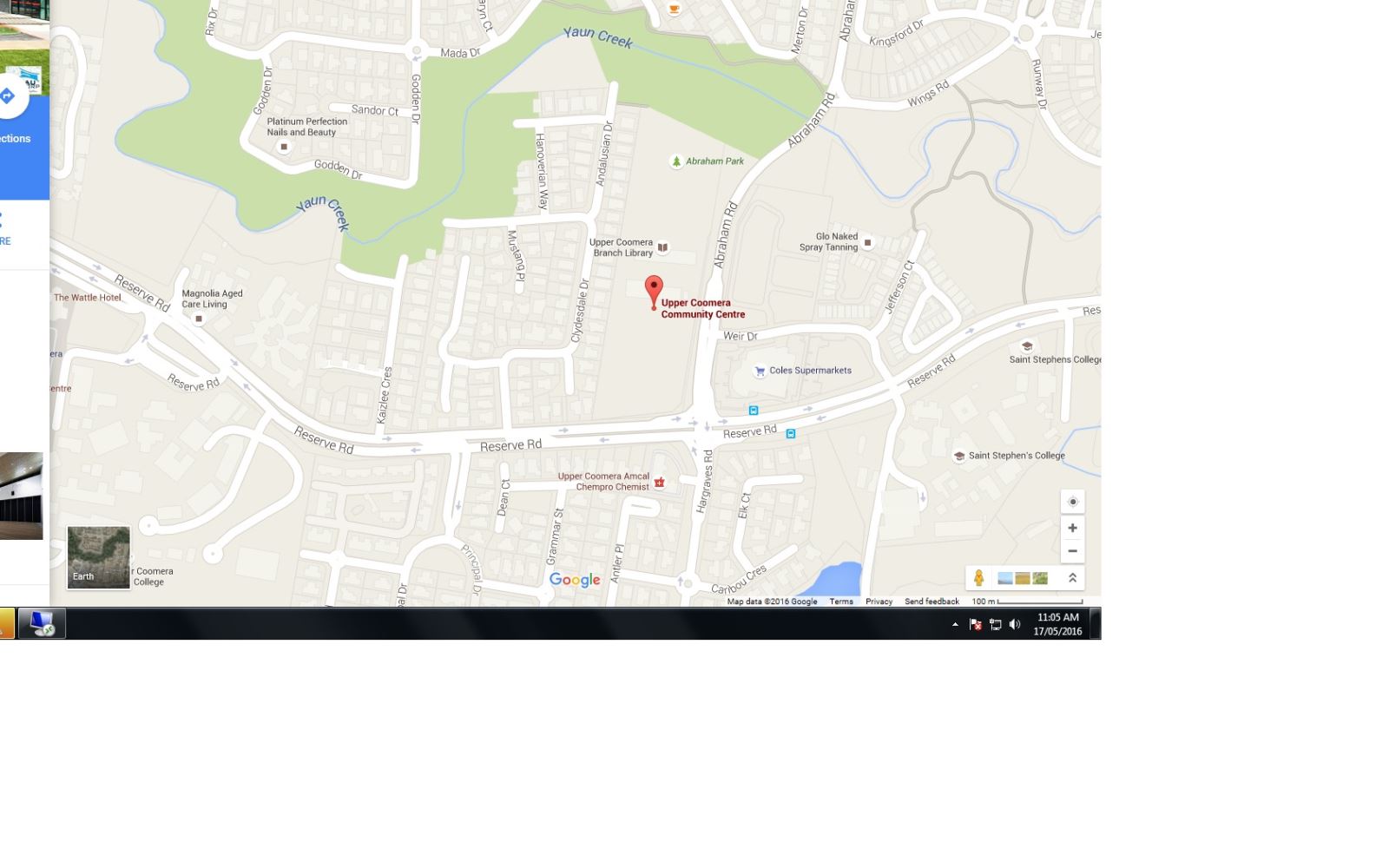Expand the imagery panel with double chevron
This screenshot has height=868, width=1389.
coord(1072,578)
